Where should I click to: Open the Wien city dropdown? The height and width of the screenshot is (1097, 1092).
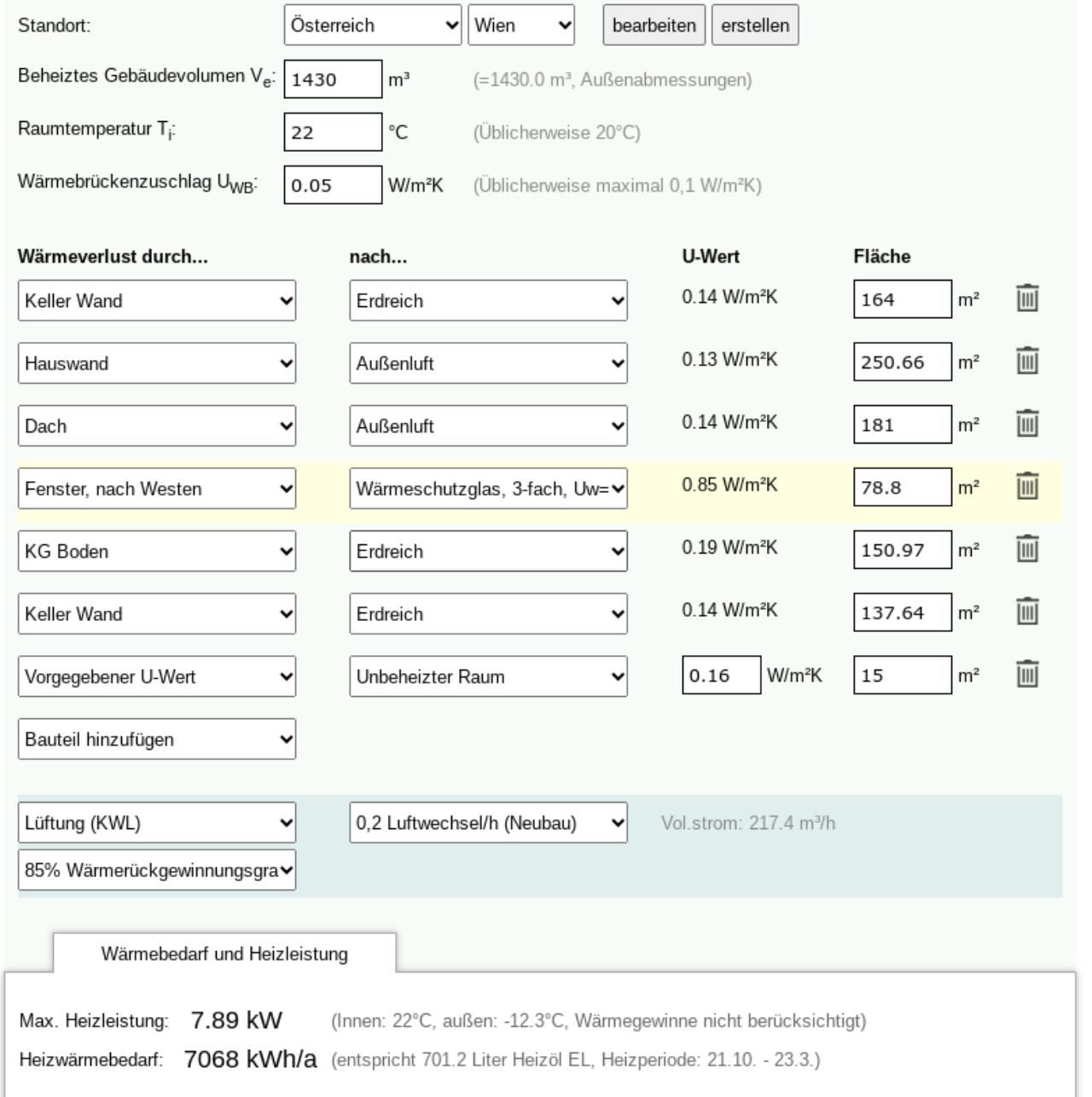click(521, 26)
